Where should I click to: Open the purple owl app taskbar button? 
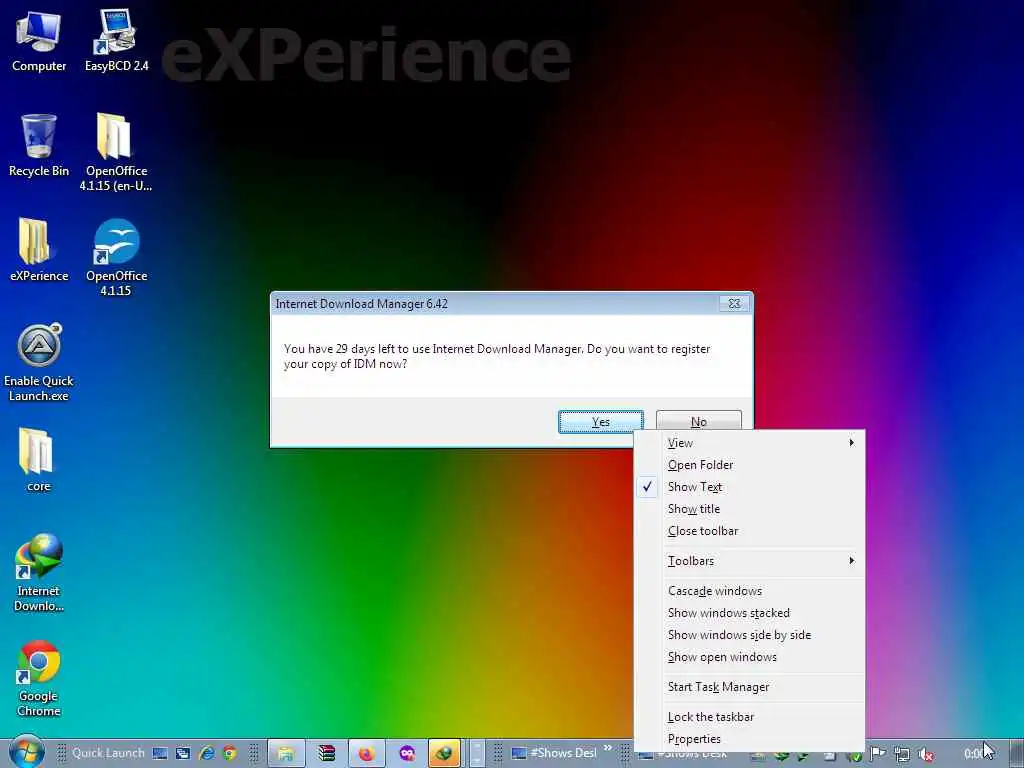[x=407, y=753]
